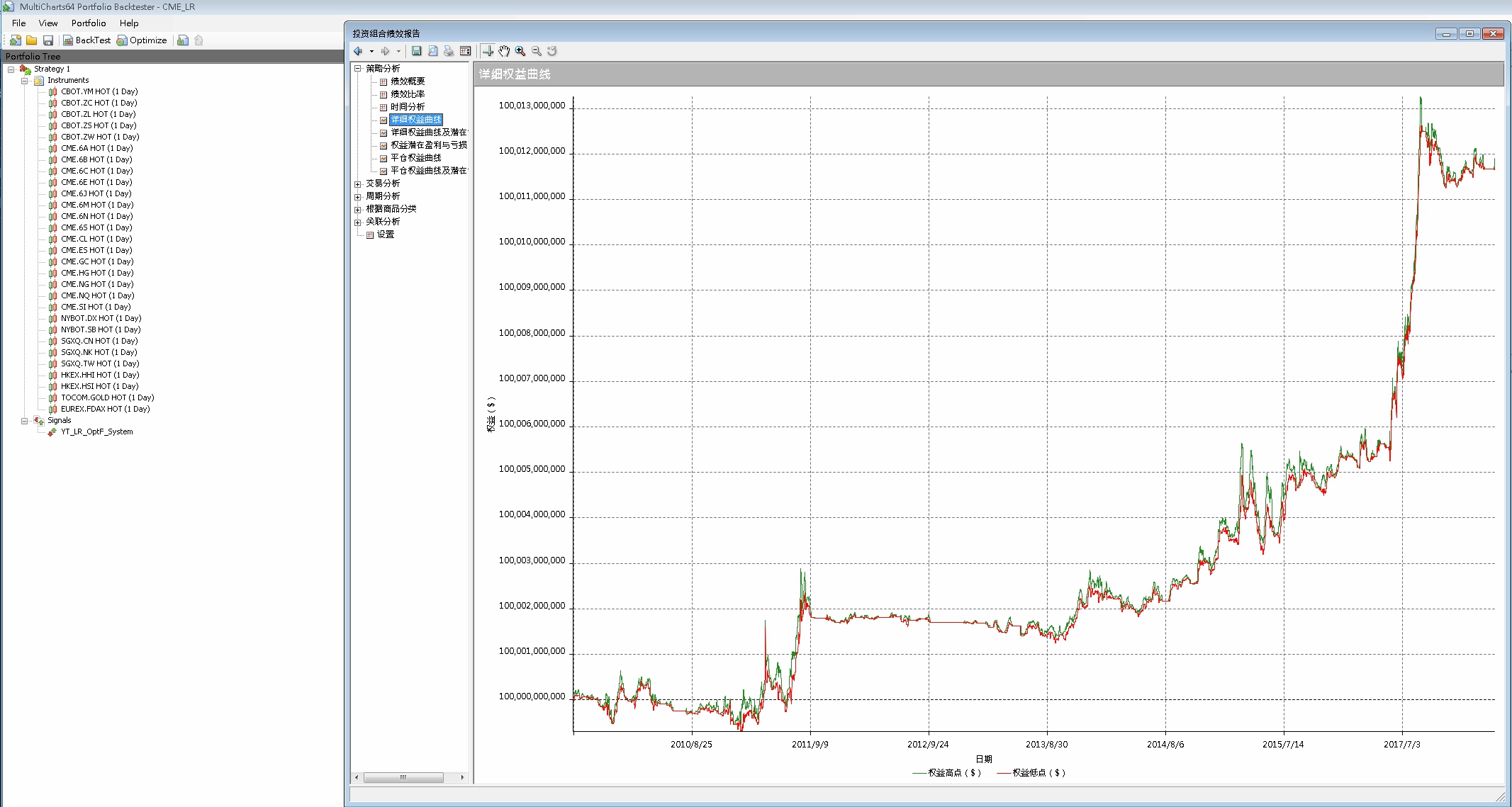
Task: Click the Optimize button
Action: click(x=142, y=40)
